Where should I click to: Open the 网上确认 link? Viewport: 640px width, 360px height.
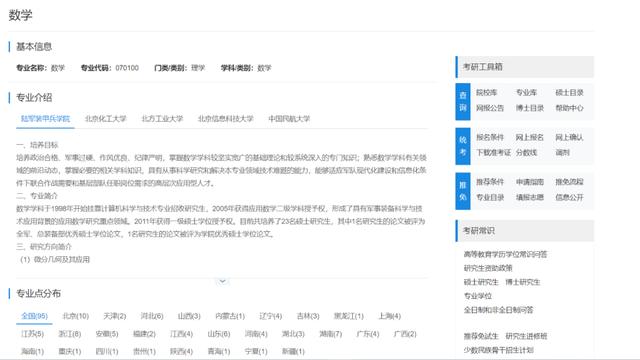click(569, 138)
